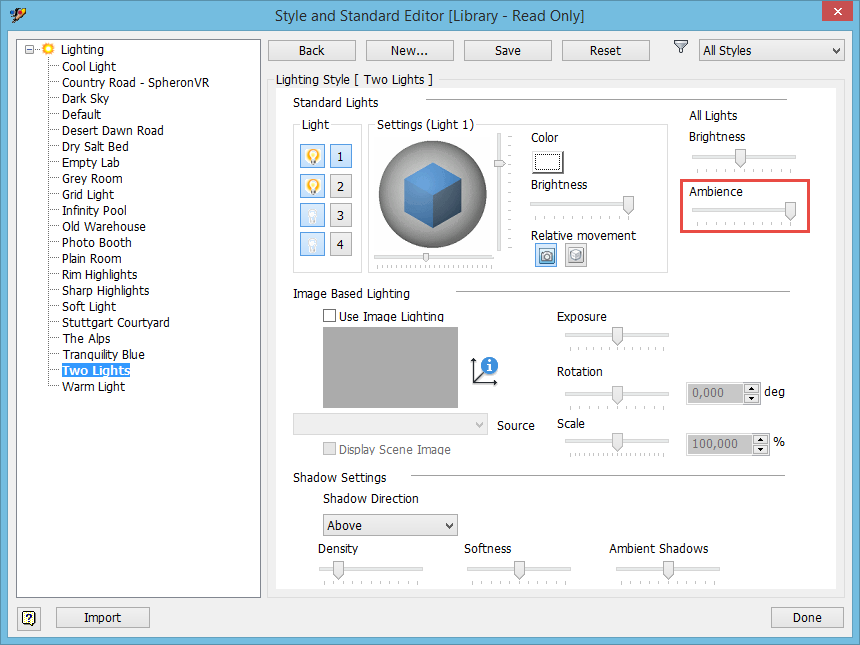This screenshot has height=645, width=860.
Task: Select Cool Light style in tree
Action: 89,66
